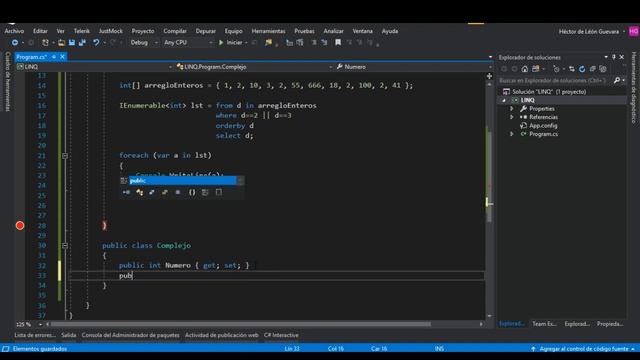
Task: Open the Numero member dropdown
Action: point(413,67)
